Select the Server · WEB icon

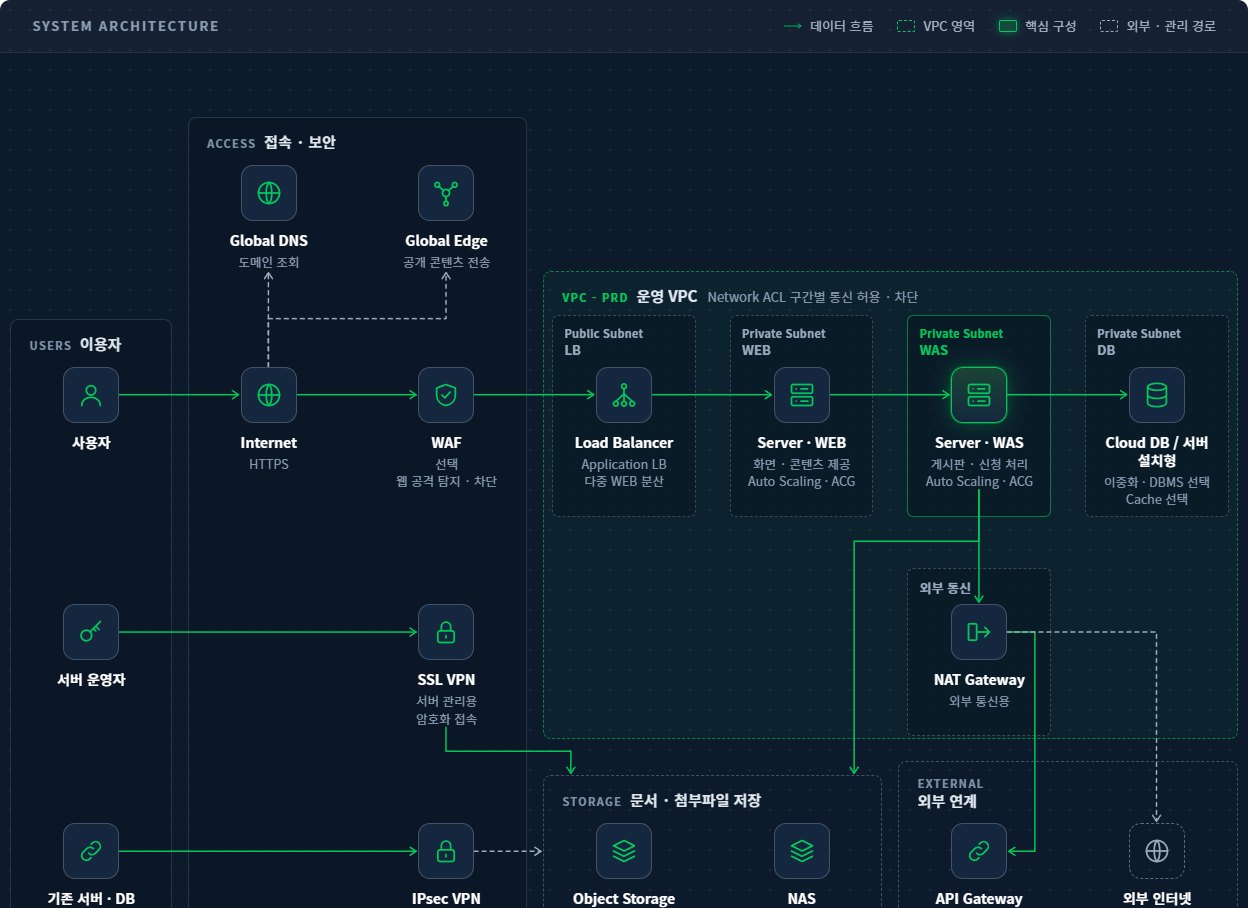point(802,395)
